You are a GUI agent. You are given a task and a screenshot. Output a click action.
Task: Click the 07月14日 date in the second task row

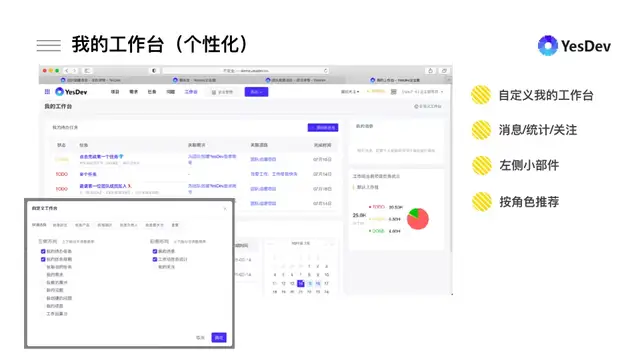click(322, 174)
